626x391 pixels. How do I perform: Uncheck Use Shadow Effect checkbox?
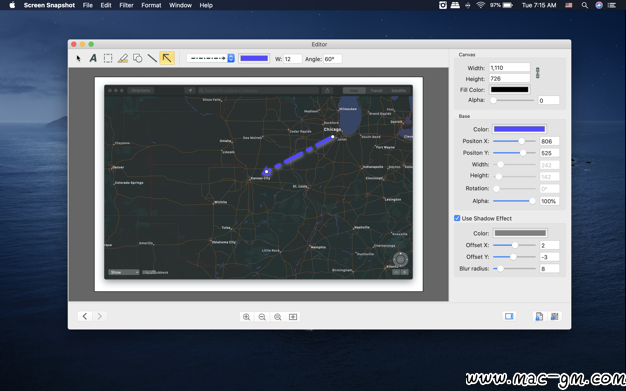point(457,218)
